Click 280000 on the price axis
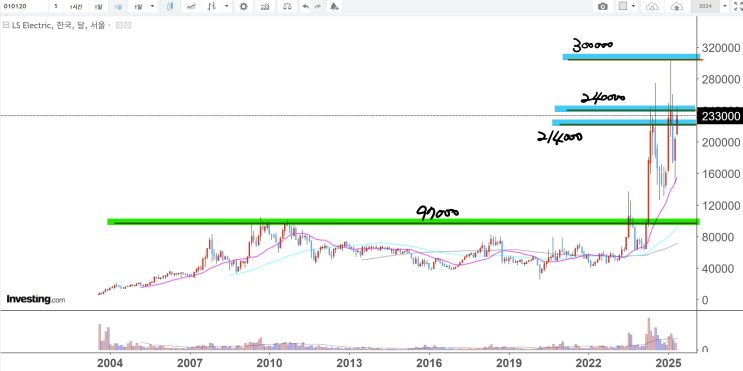The image size is (743, 371). click(720, 79)
